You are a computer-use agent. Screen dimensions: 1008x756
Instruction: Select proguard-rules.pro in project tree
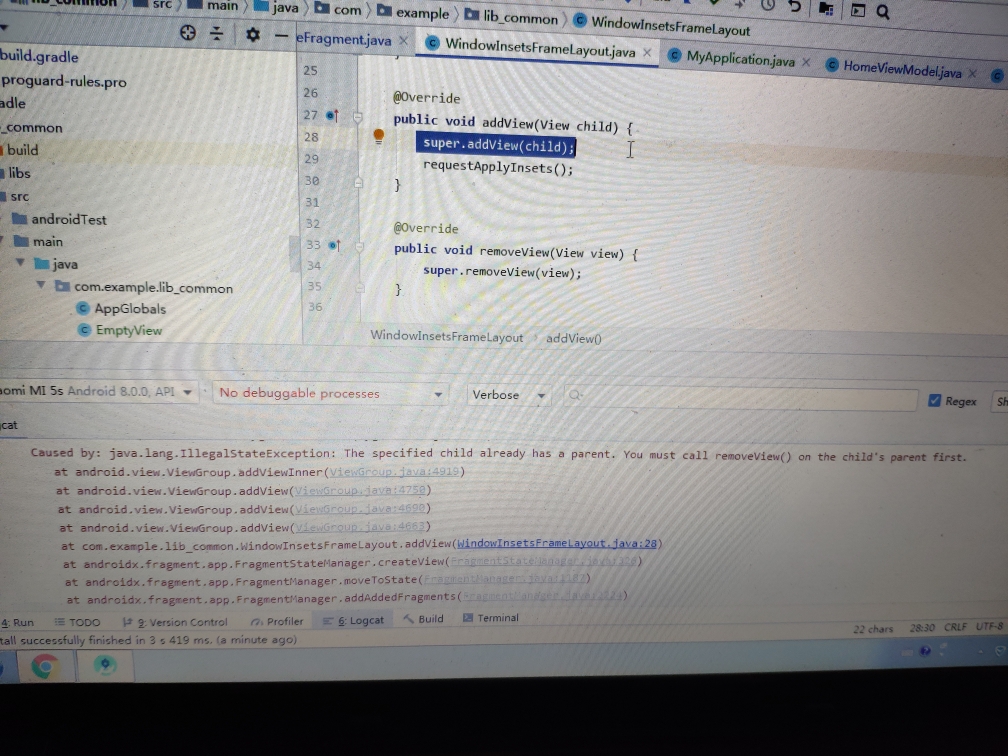[x=64, y=82]
